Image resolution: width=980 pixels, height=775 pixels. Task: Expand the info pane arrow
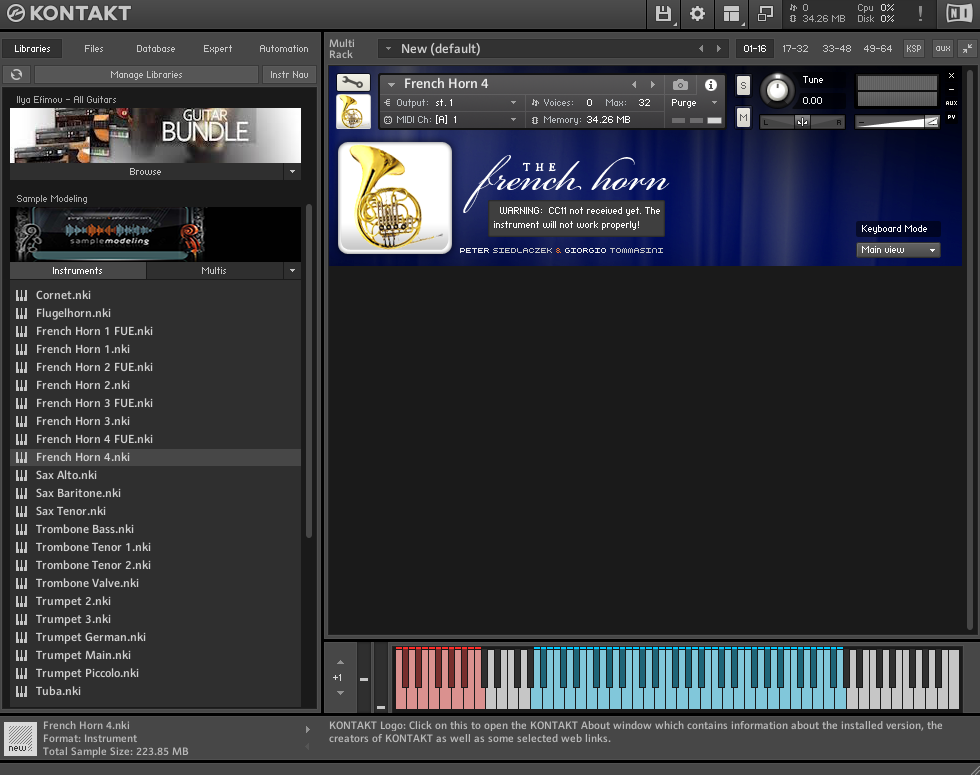[x=308, y=729]
